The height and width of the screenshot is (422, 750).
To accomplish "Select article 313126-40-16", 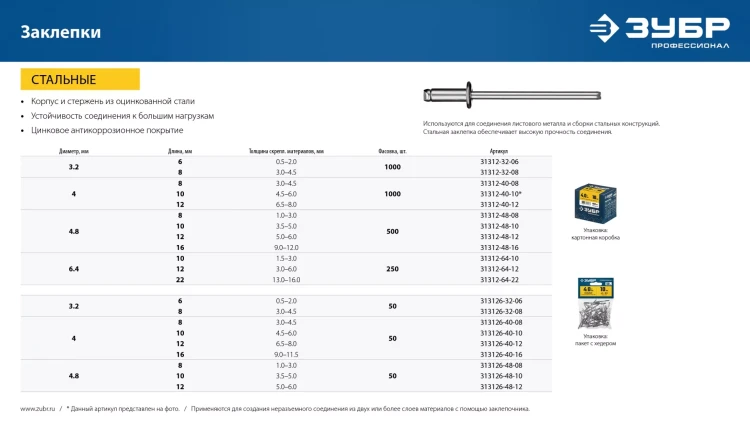I will pyautogui.click(x=501, y=355).
